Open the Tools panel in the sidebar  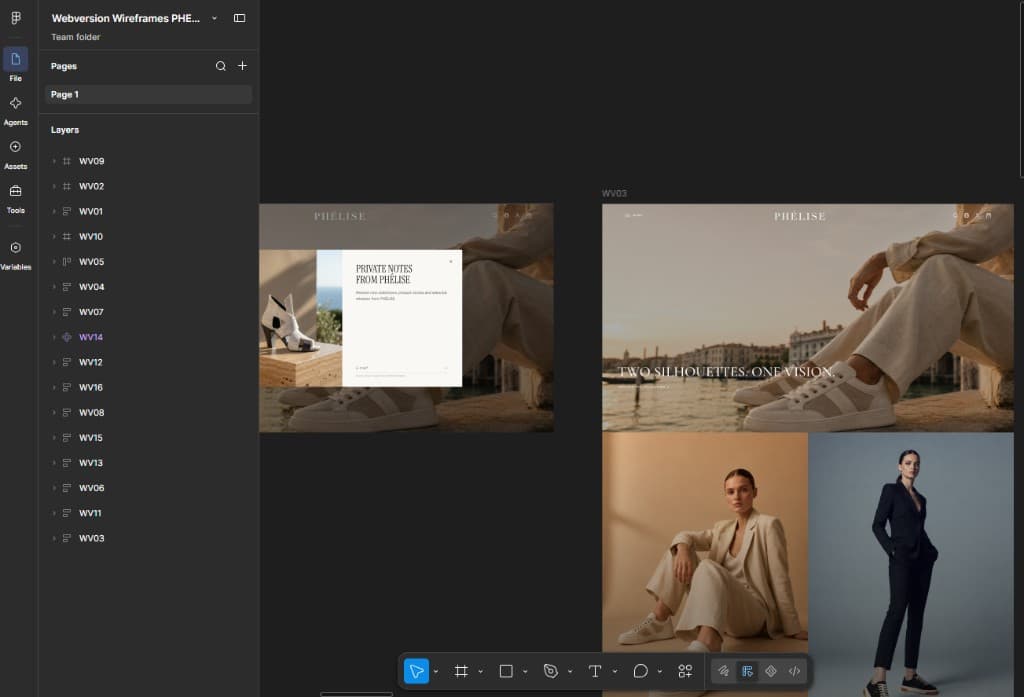click(x=16, y=198)
